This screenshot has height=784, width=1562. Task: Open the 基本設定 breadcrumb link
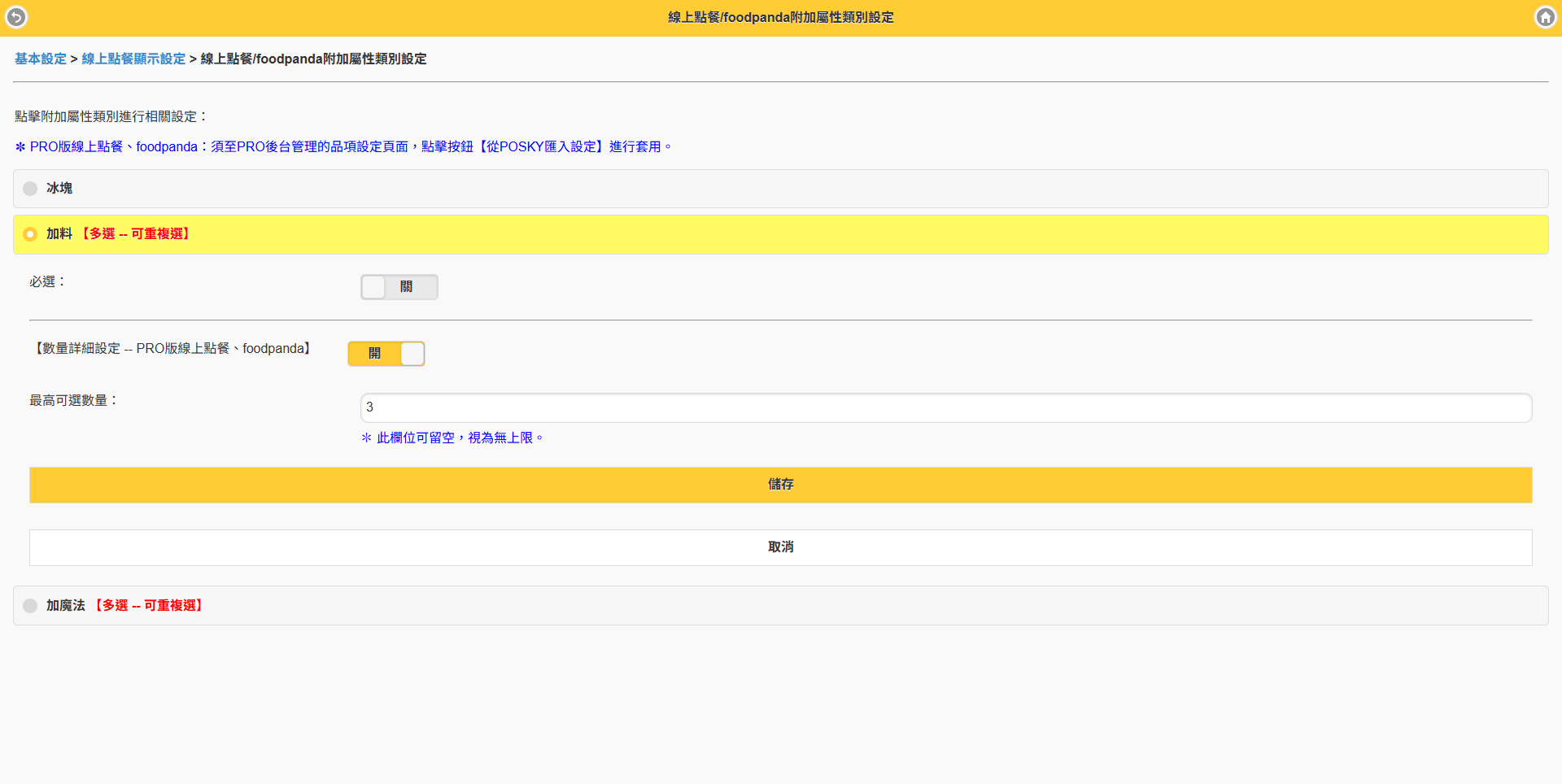(x=41, y=59)
